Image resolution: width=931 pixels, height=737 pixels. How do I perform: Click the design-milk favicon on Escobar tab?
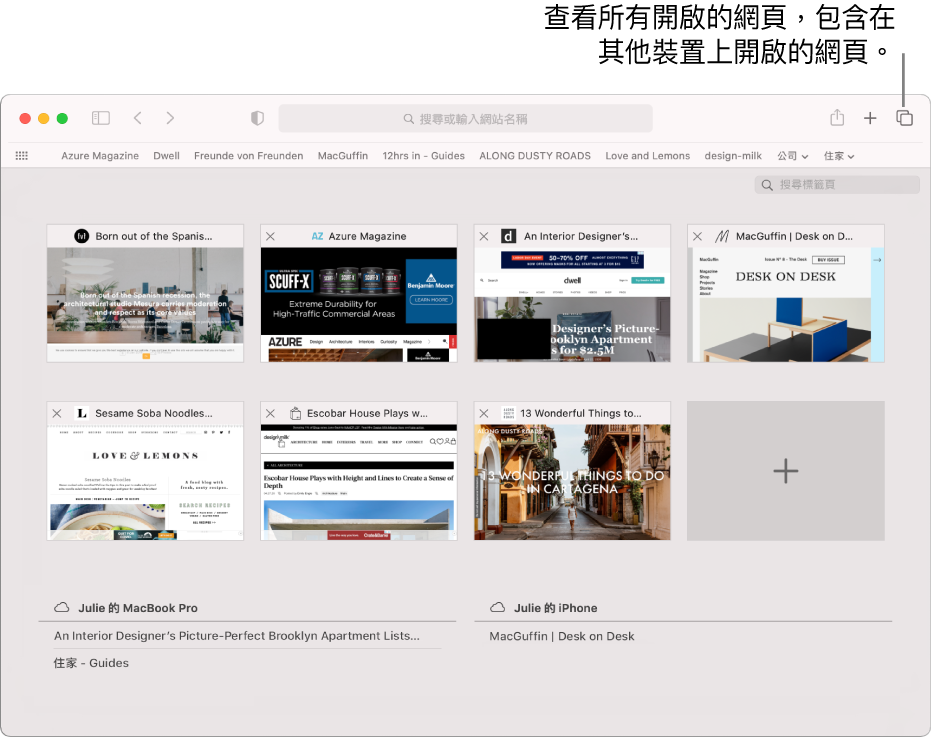point(295,413)
